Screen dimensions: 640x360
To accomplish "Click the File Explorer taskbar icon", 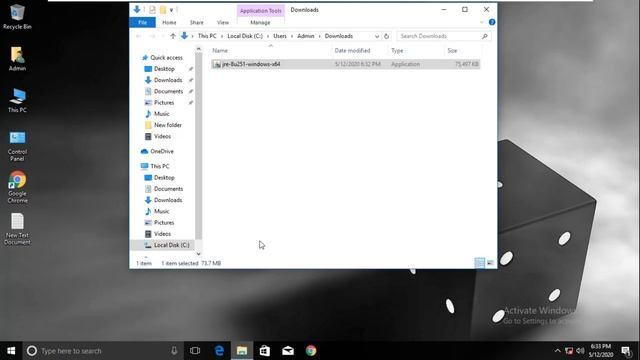I will click(x=242, y=351).
